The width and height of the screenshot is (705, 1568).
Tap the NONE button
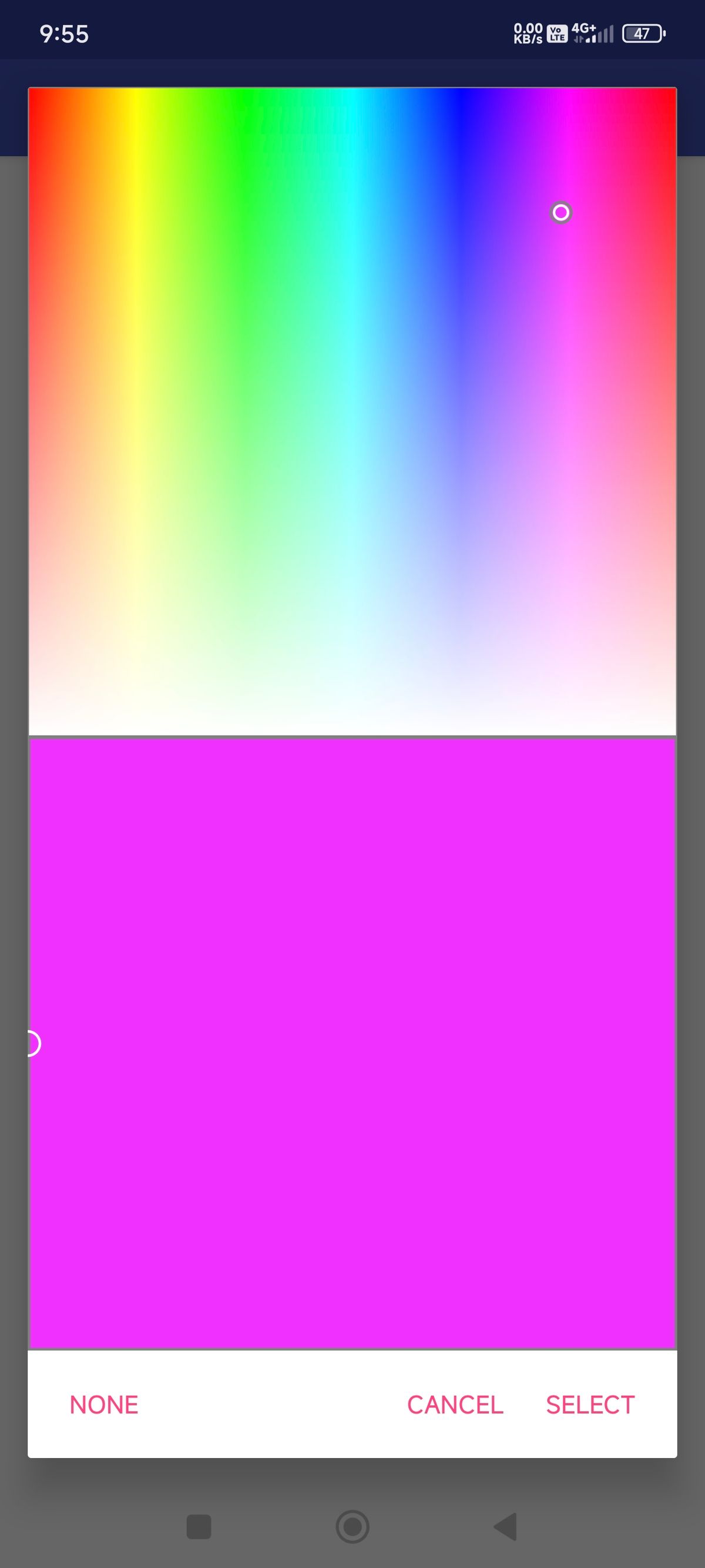pos(104,1405)
